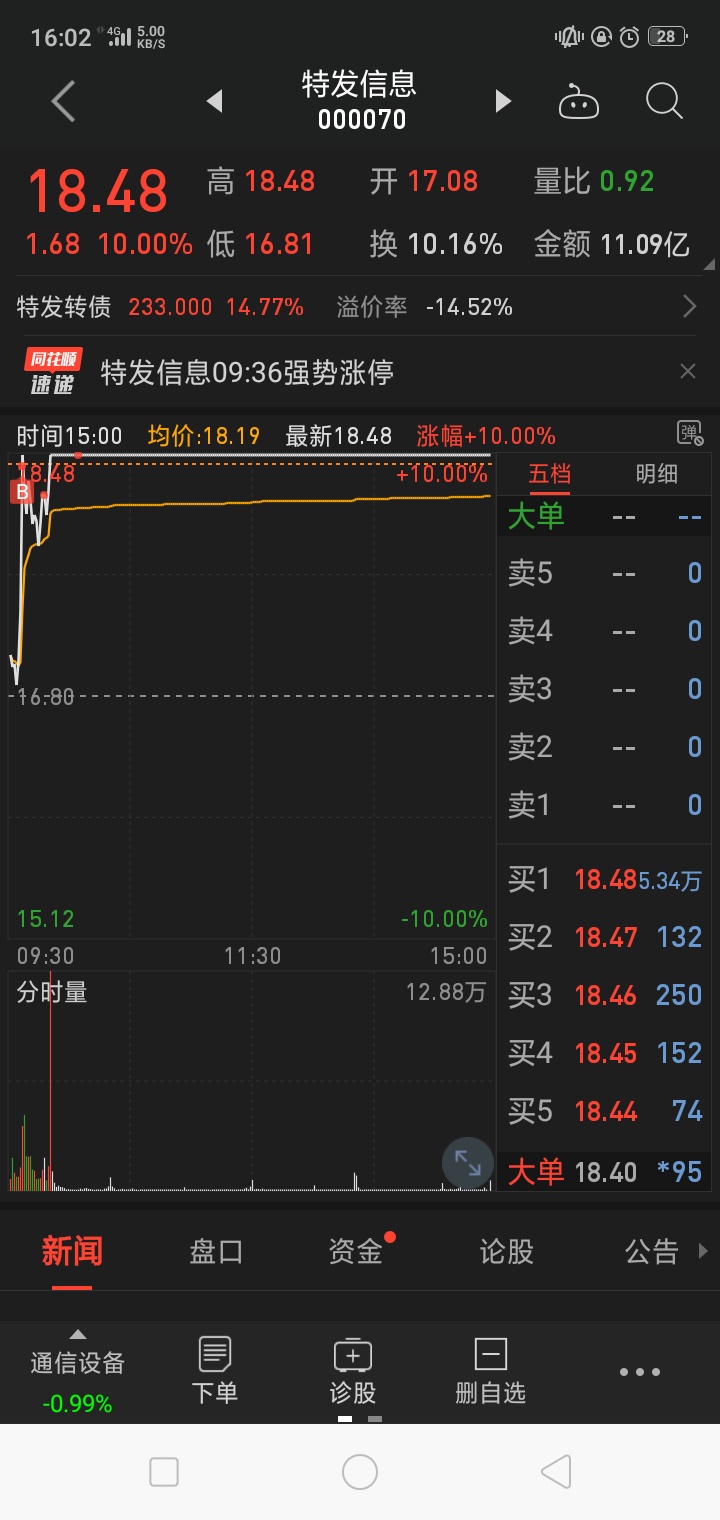Expand the 通信设备 sector panel

tap(78, 1373)
